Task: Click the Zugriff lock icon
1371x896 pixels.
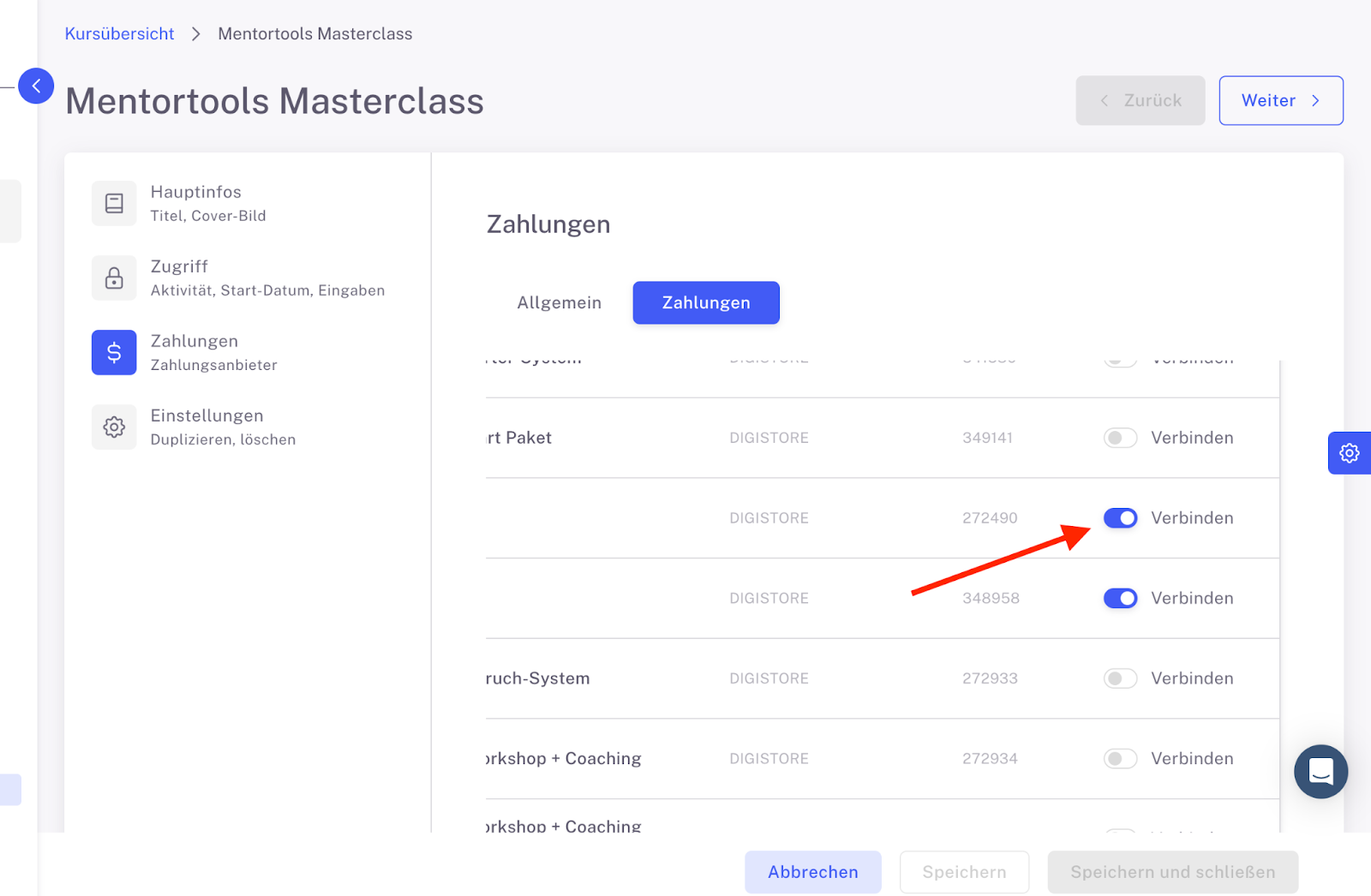Action: [114, 278]
